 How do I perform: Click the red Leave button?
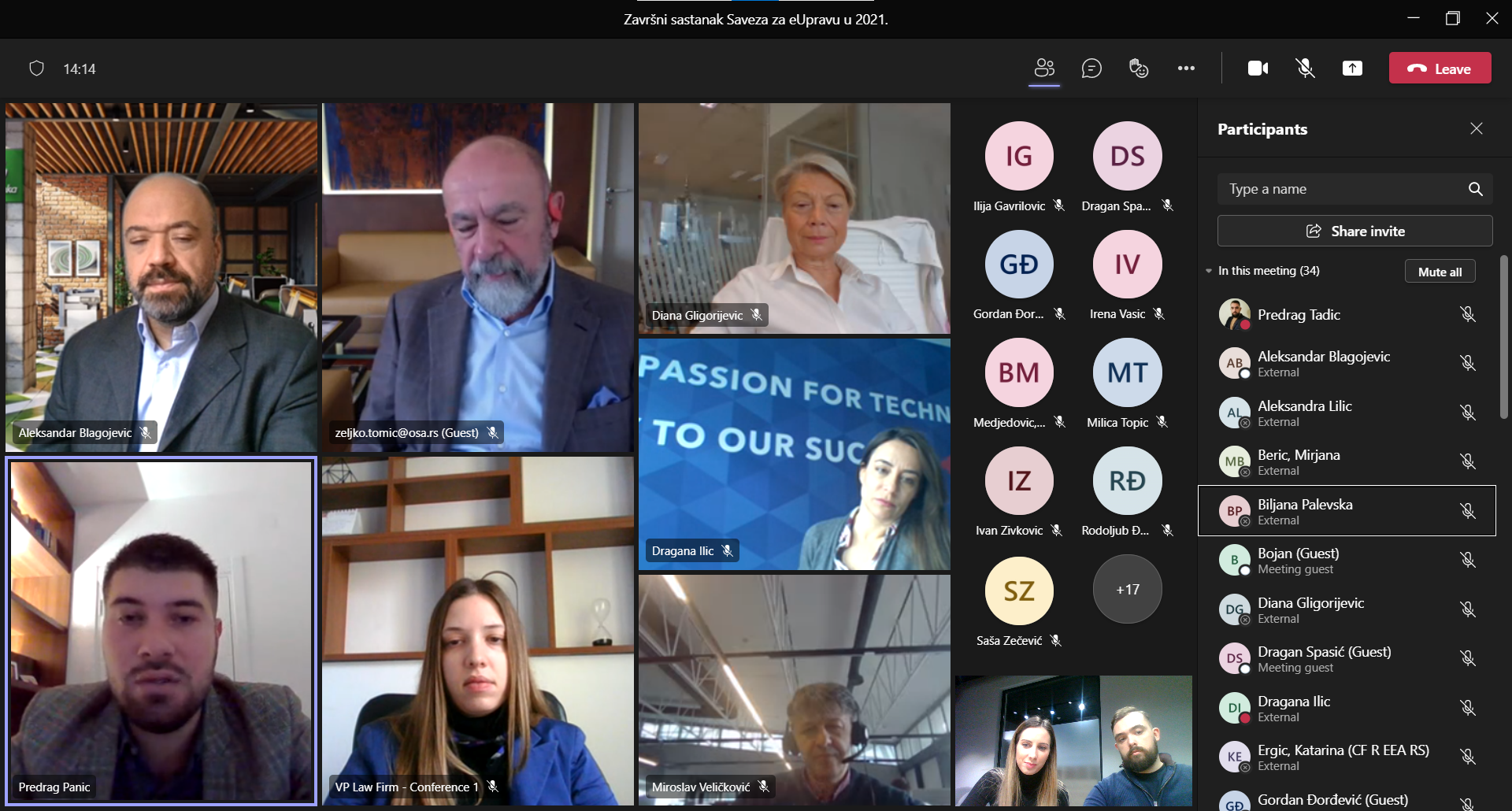[1440, 69]
